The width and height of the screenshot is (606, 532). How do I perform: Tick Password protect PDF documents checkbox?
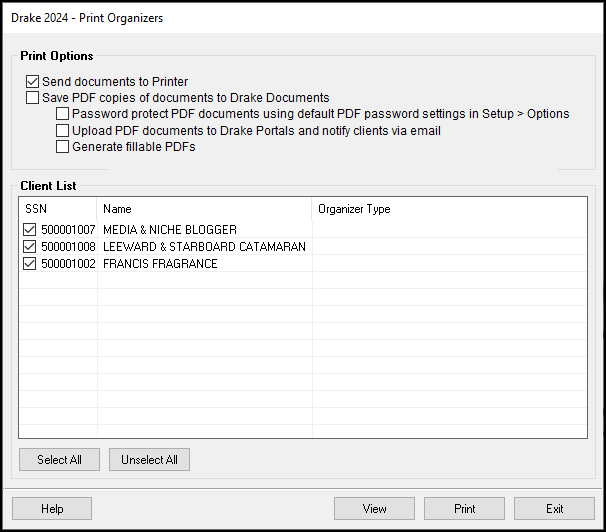coord(62,114)
